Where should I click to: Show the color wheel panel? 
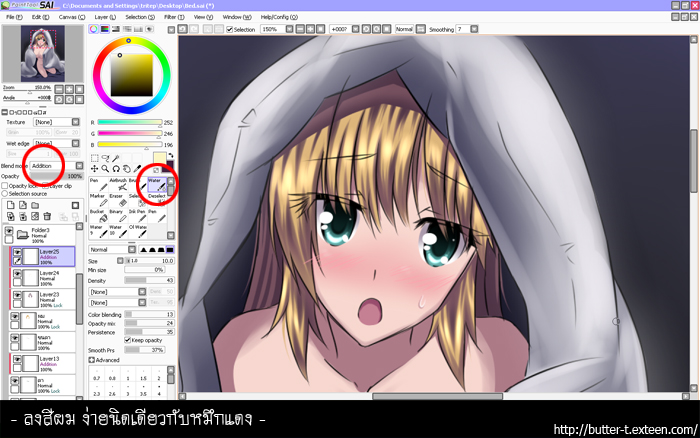(x=93, y=29)
